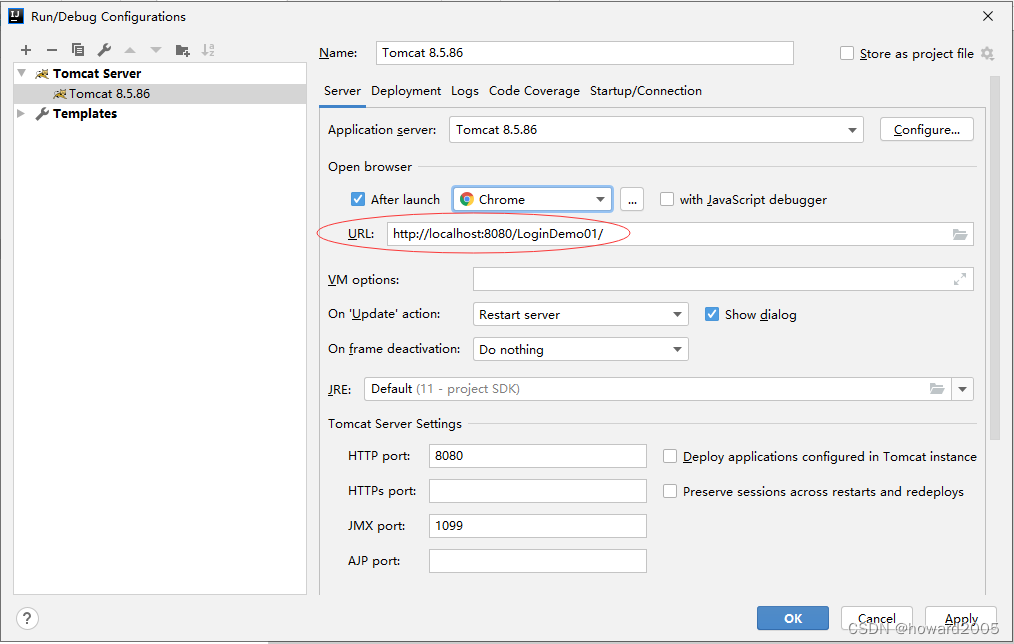Viewport: 1014px width, 644px height.
Task: Open Code Coverage tab
Action: coord(534,91)
